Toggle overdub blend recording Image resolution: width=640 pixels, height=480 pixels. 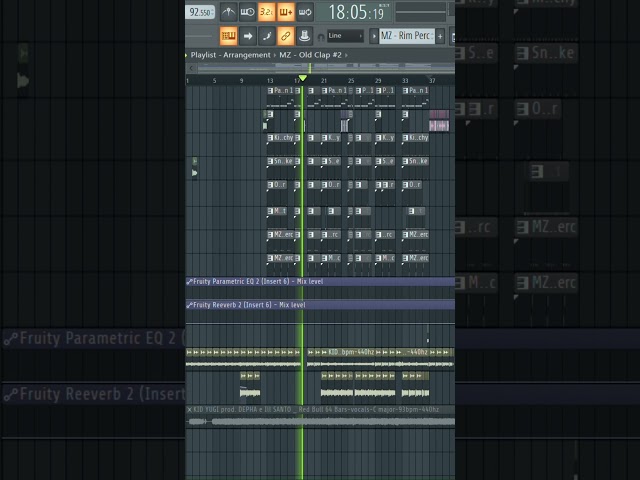coord(286,12)
